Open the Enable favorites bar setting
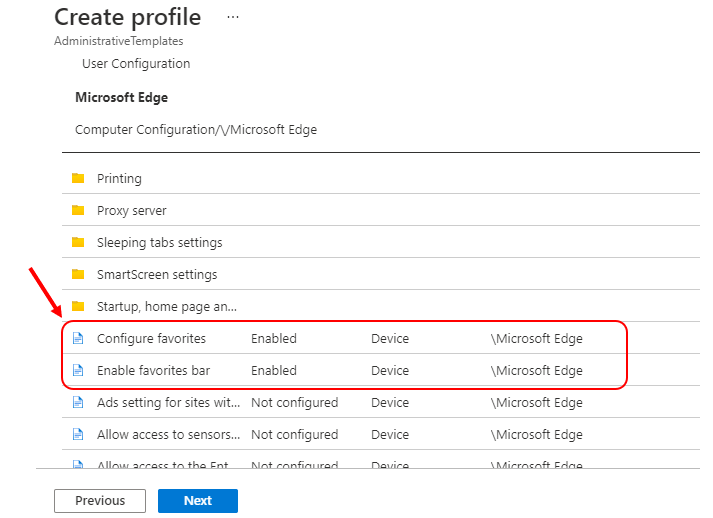Image resolution: width=713 pixels, height=518 pixels. click(x=153, y=371)
